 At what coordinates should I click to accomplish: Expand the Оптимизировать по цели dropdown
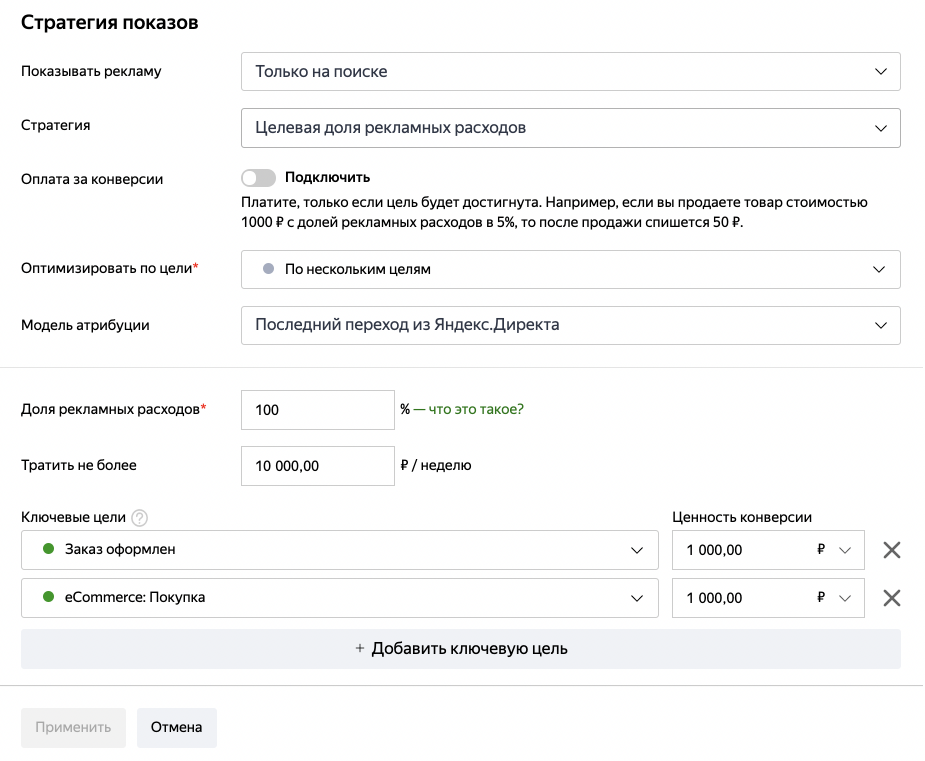click(570, 270)
